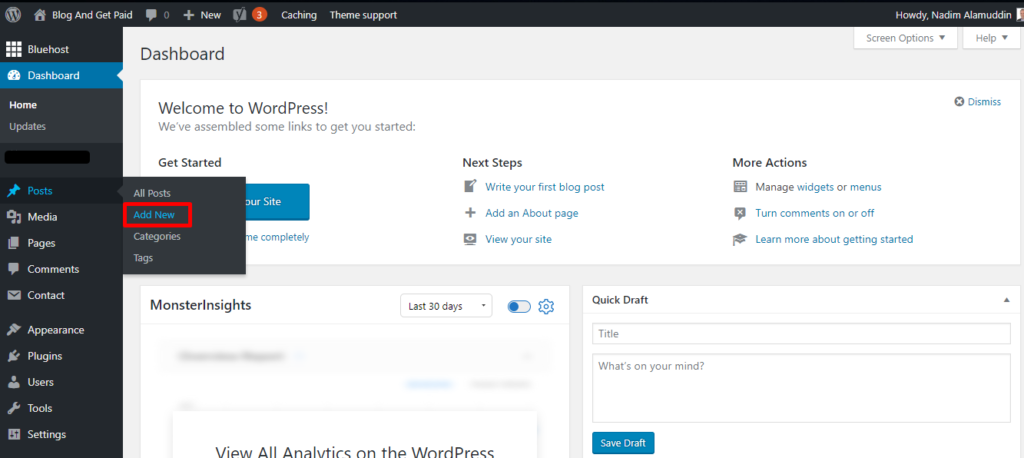Click the orange 3 notification badge
Screen dimensions: 1024x458
[x=259, y=14]
